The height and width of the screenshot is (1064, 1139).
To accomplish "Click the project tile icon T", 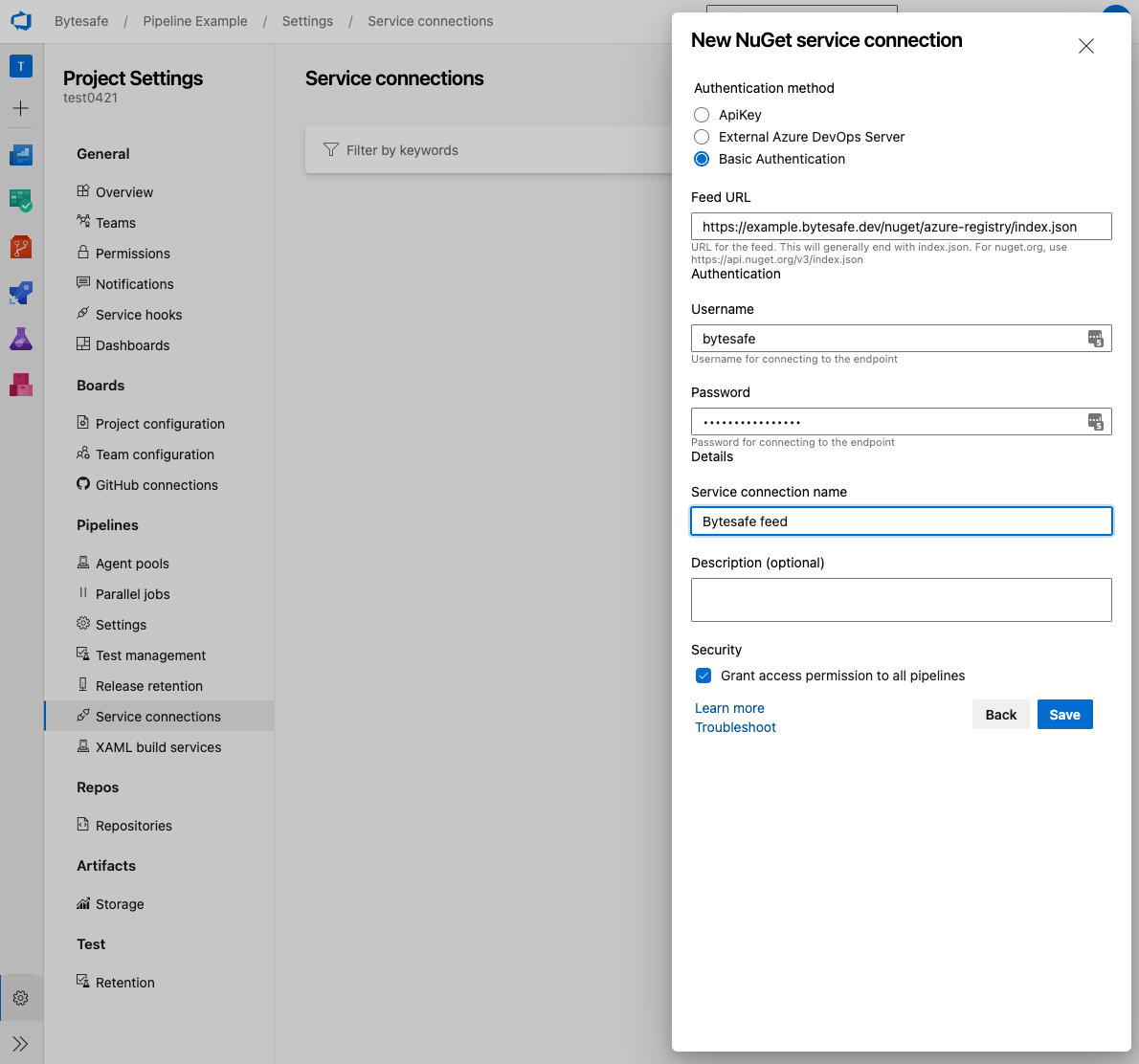I will point(21,66).
